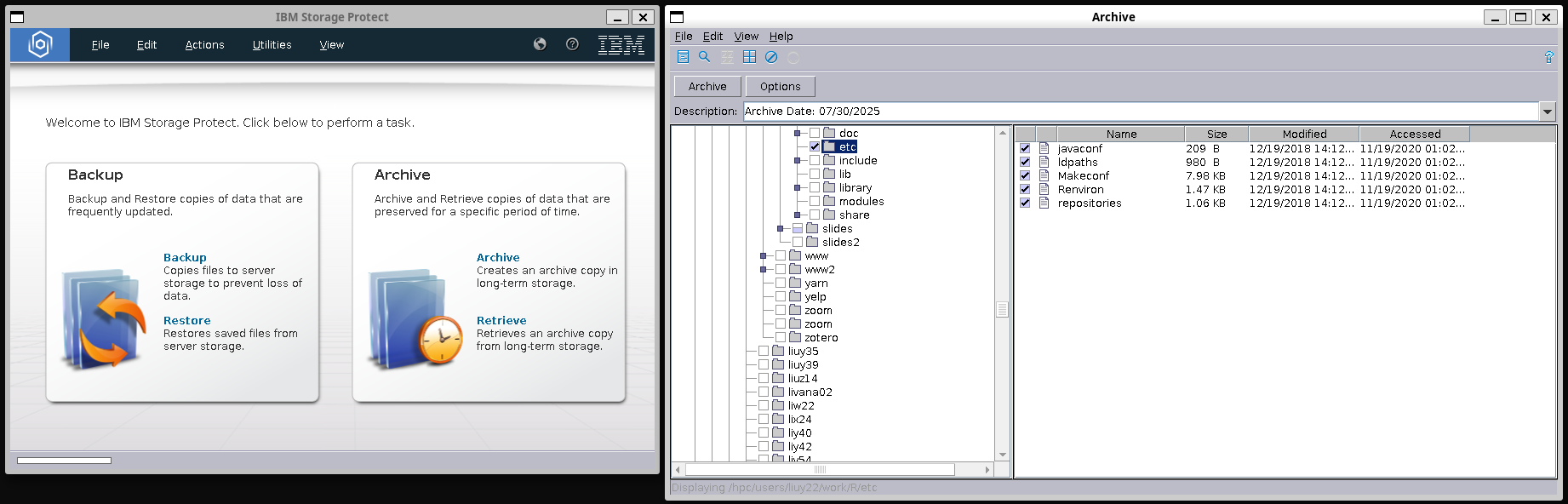Click the file icon beside Makeconf
The height and width of the screenshot is (504, 1568).
pos(1044,175)
